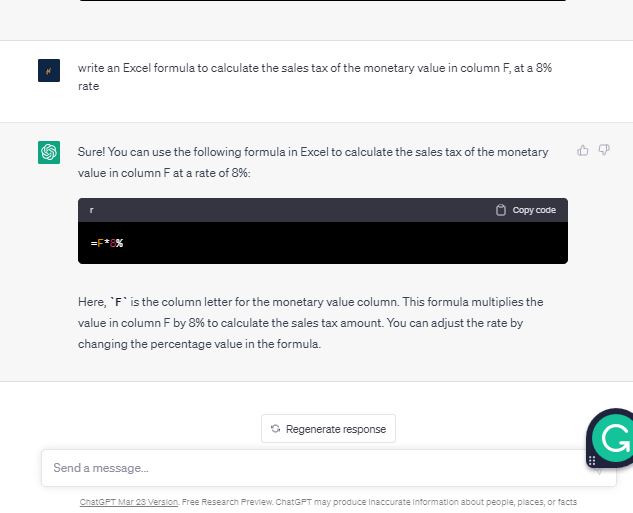The height and width of the screenshot is (513, 633).
Task: Click the response's opening sentence starting Sure!
Action: tap(313, 162)
